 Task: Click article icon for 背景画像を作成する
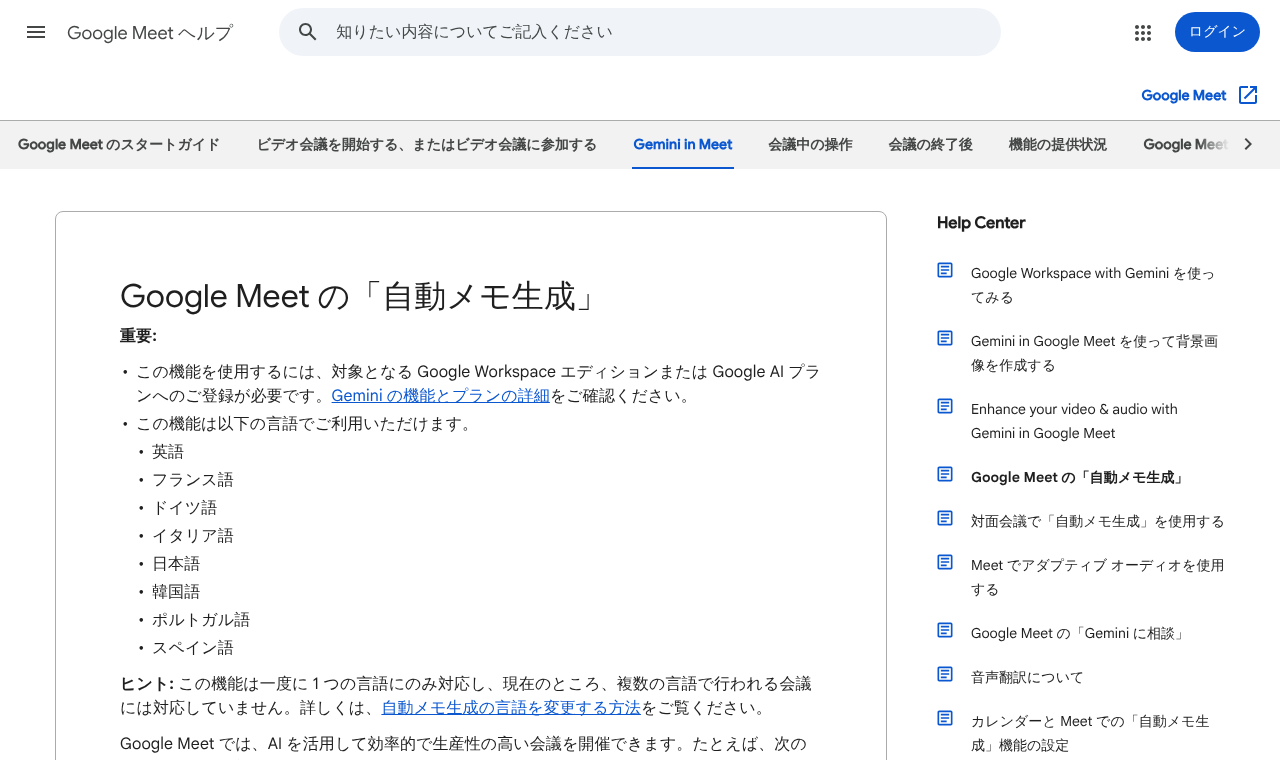pos(945,338)
